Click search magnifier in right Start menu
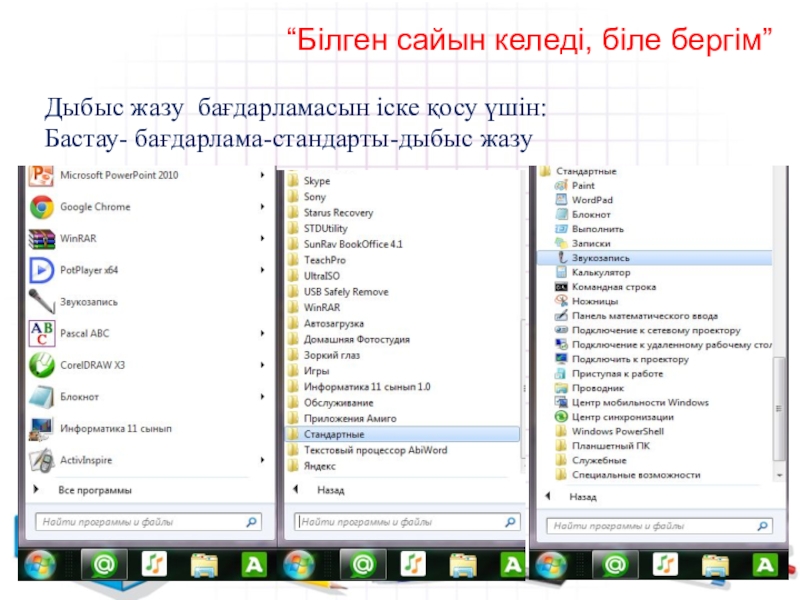Viewport: 800px width, 600px height. click(x=763, y=526)
